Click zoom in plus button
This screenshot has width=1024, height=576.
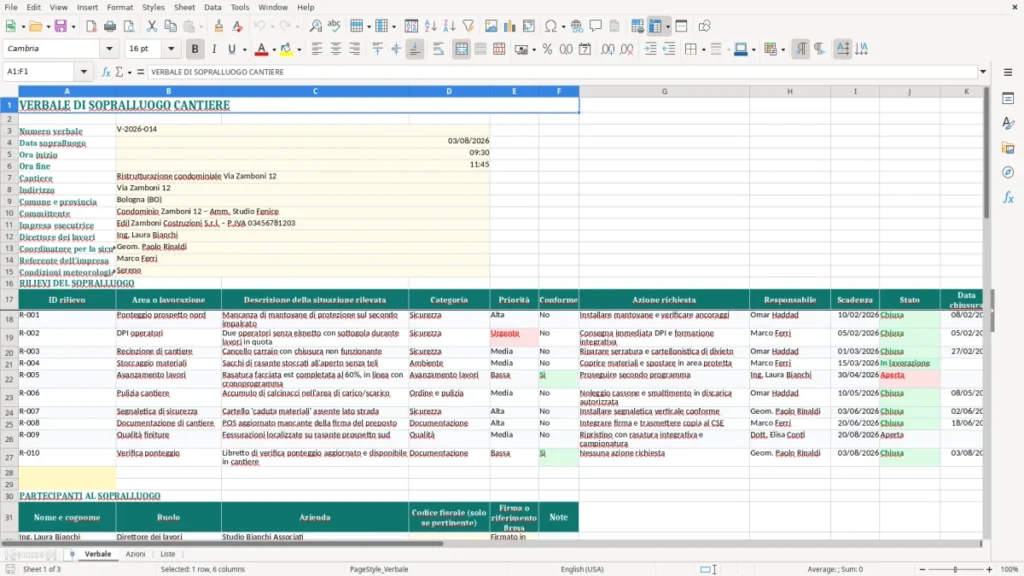[989, 569]
